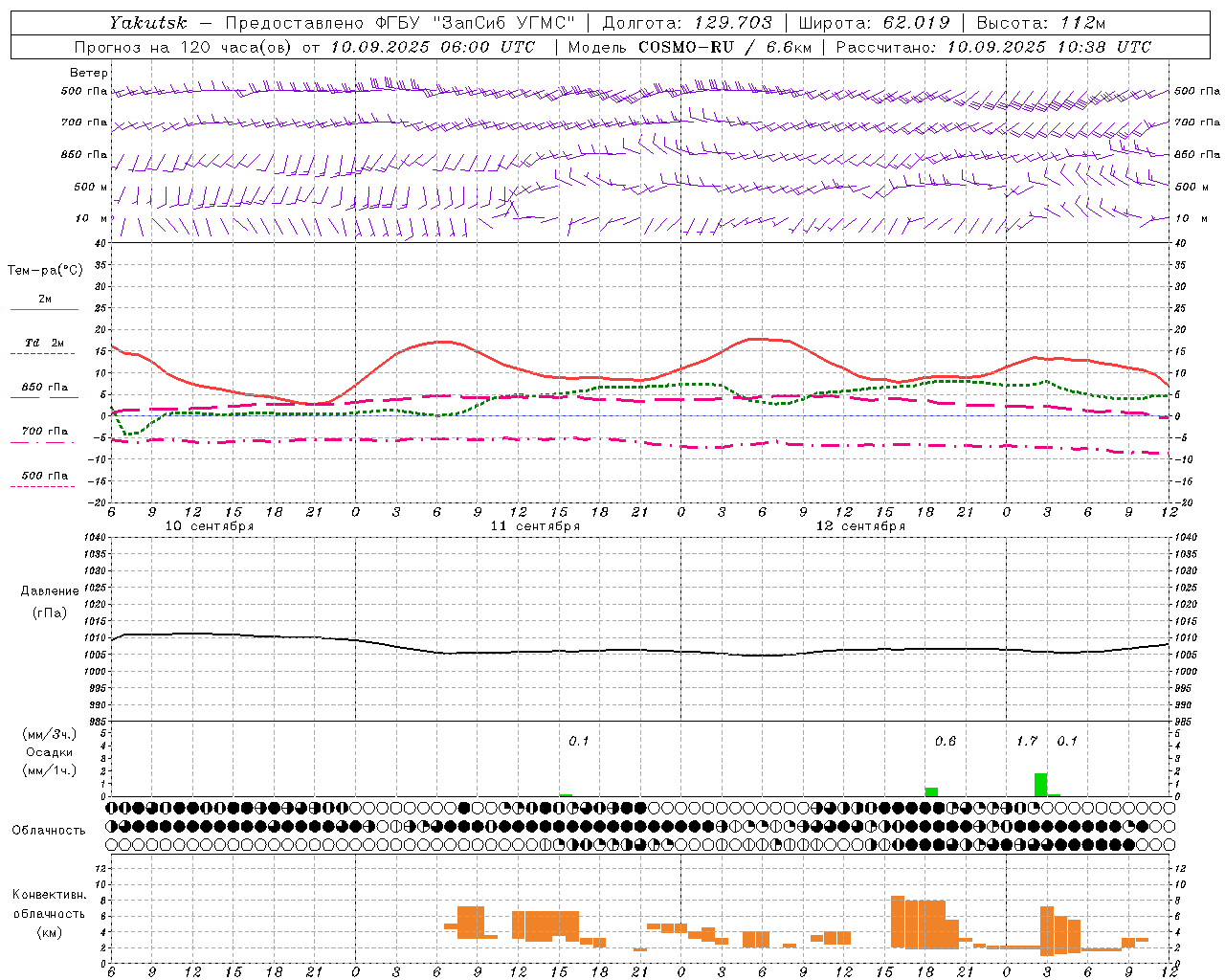
Task: Select the '0.6' precipitation amount value
Action: coord(945,742)
